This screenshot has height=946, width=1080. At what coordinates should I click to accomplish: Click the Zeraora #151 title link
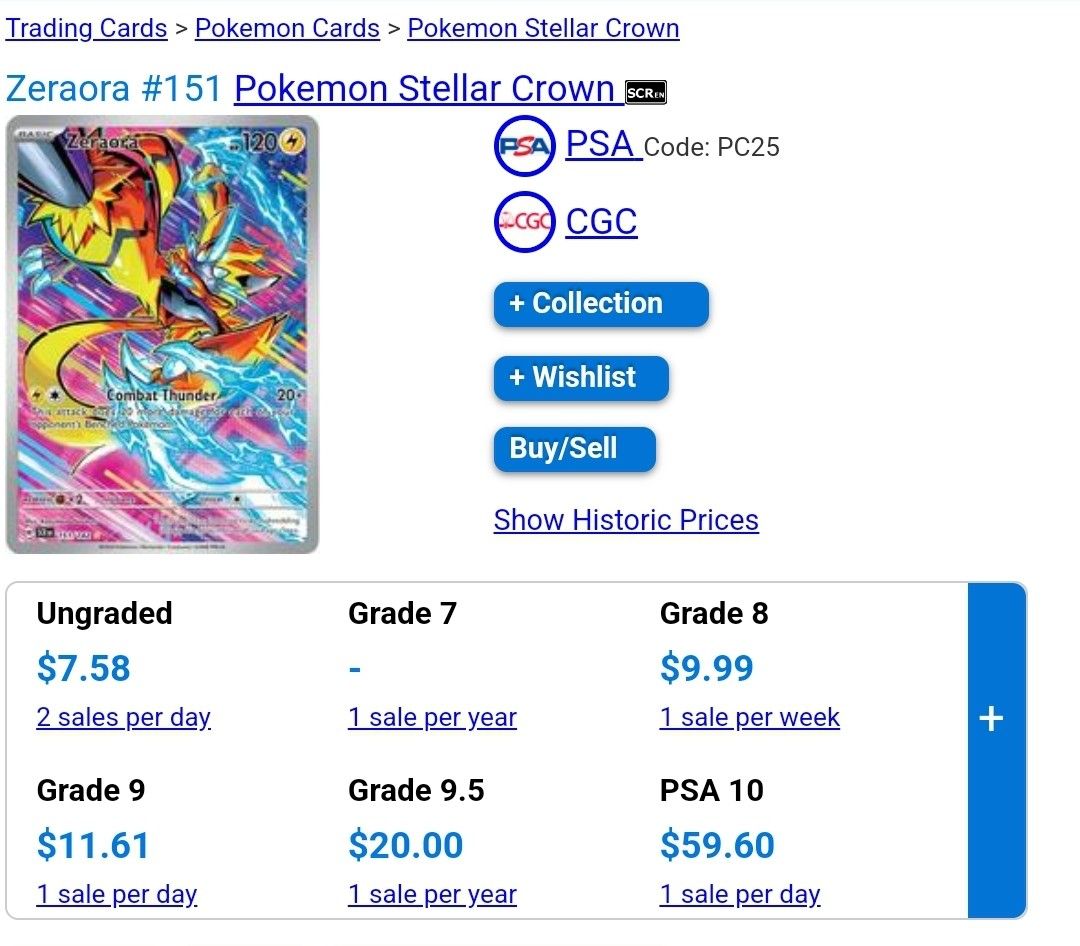[x=110, y=88]
